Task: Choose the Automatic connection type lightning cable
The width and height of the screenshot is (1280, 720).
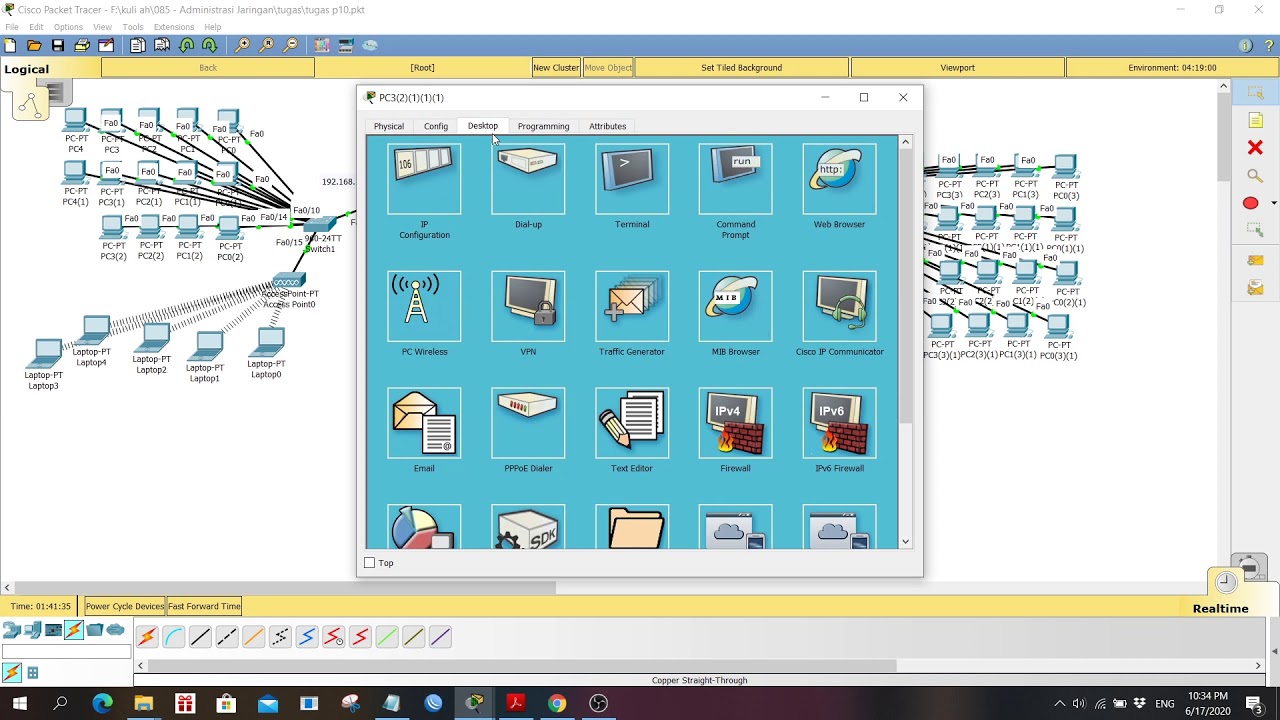Action: (x=147, y=636)
